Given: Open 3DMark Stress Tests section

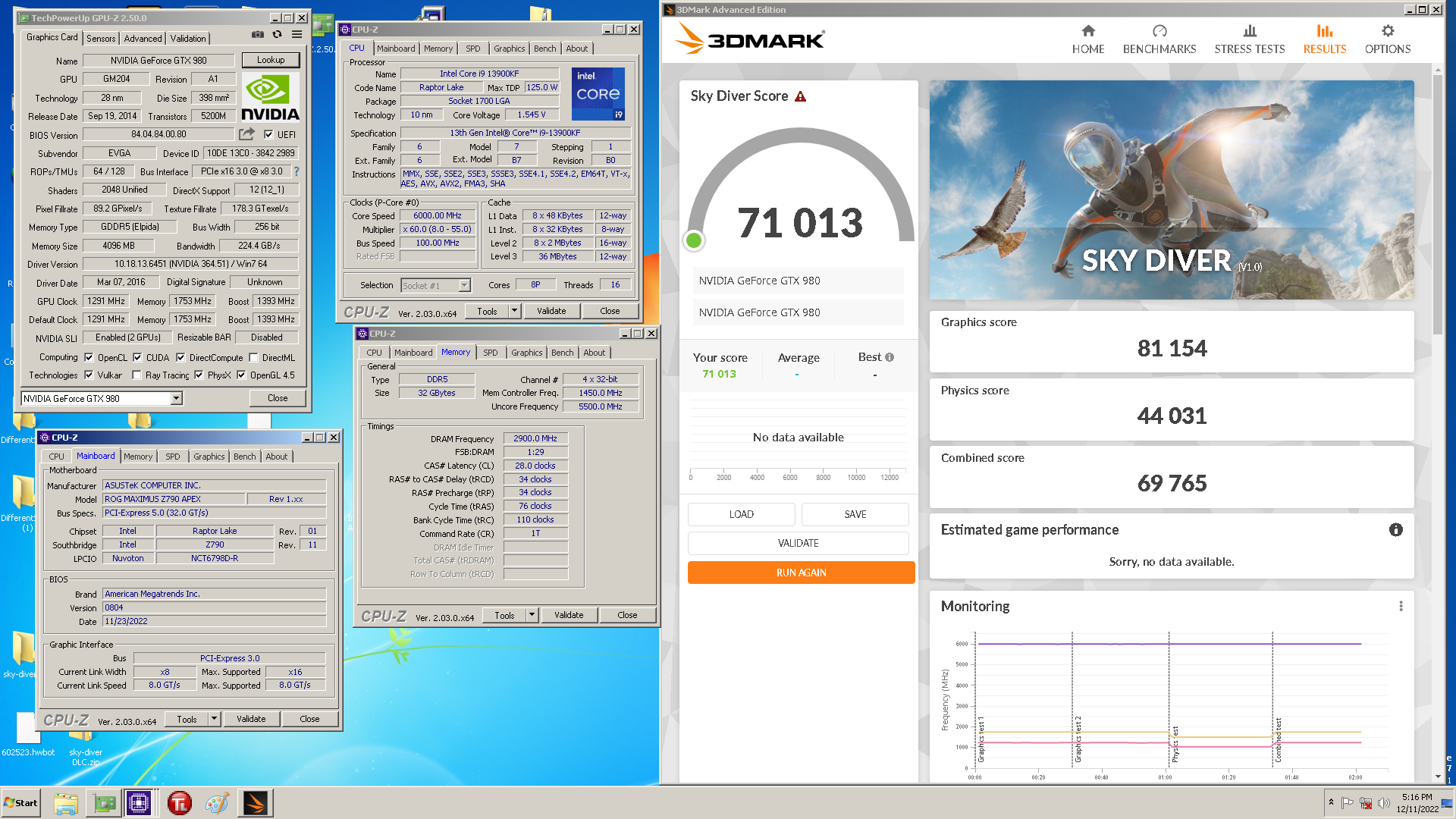Looking at the screenshot, I should click(x=1250, y=39).
